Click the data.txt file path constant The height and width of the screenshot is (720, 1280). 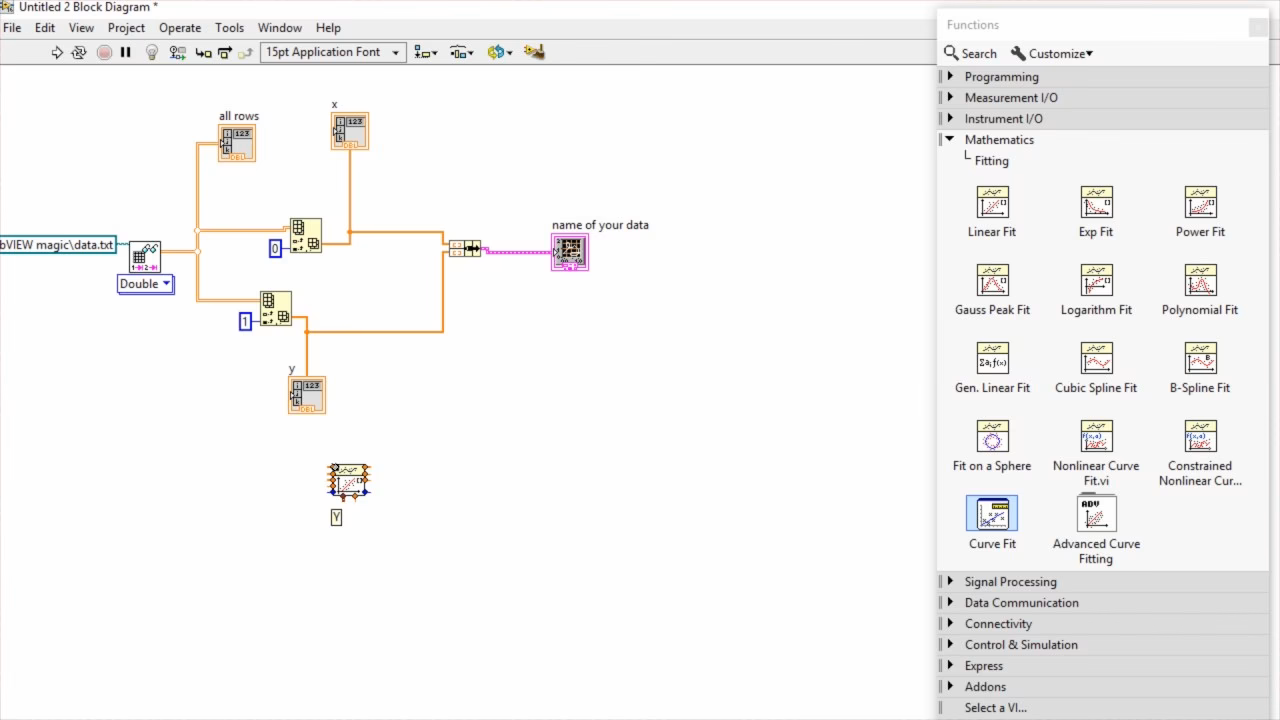coord(55,244)
